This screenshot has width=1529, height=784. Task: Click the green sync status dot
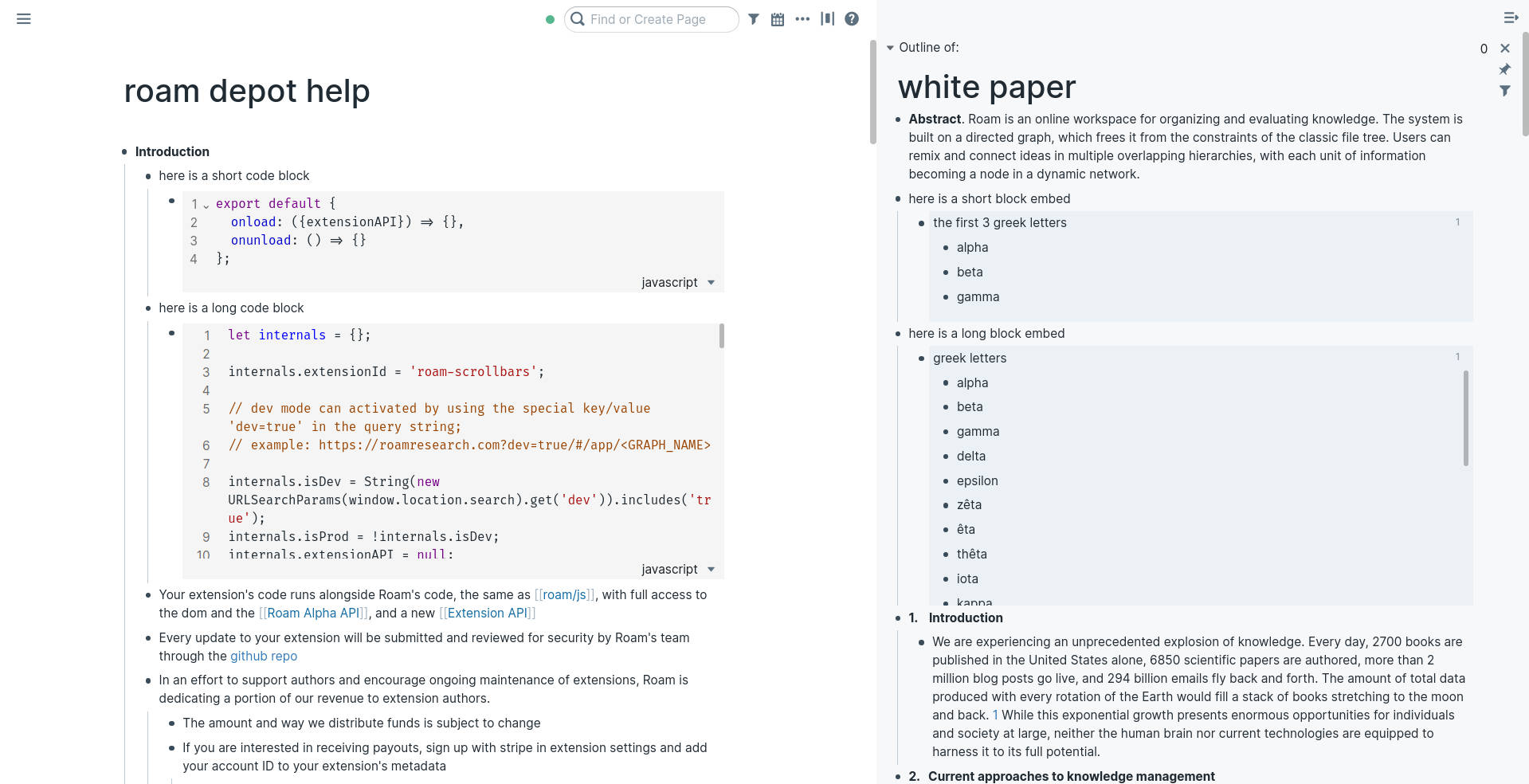pyautogui.click(x=550, y=19)
